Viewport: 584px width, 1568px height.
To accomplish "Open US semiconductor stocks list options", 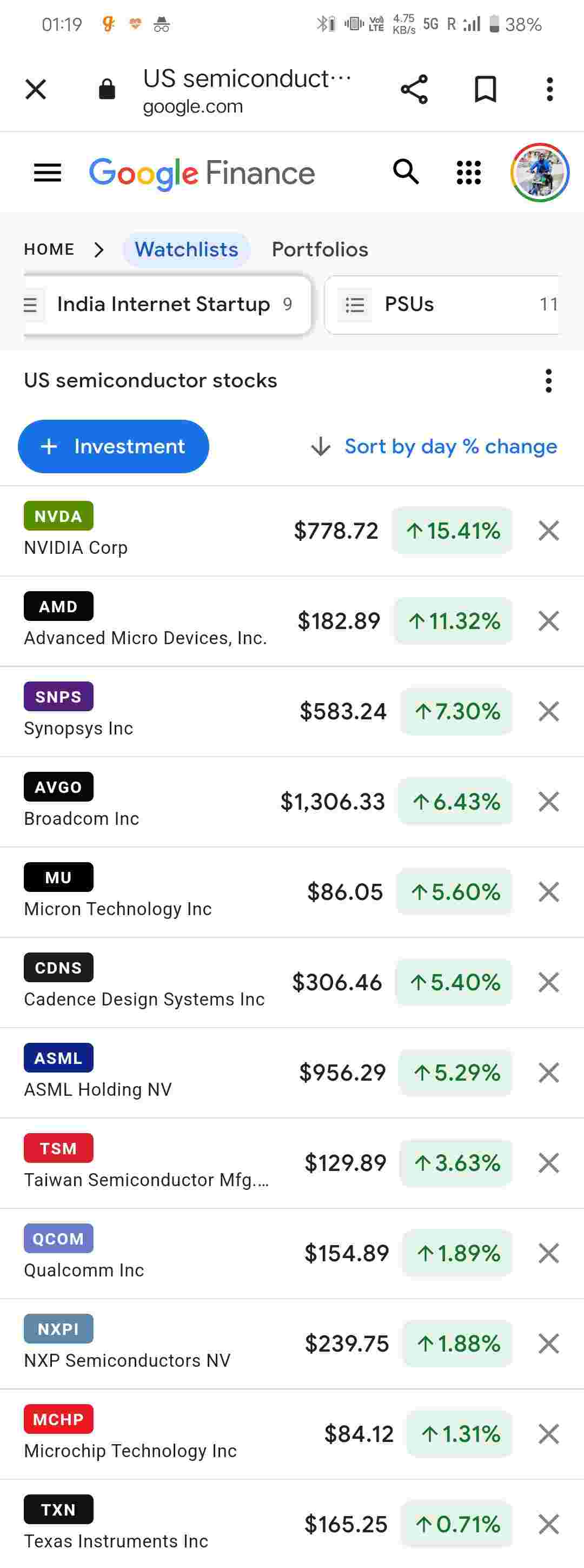I will point(548,381).
